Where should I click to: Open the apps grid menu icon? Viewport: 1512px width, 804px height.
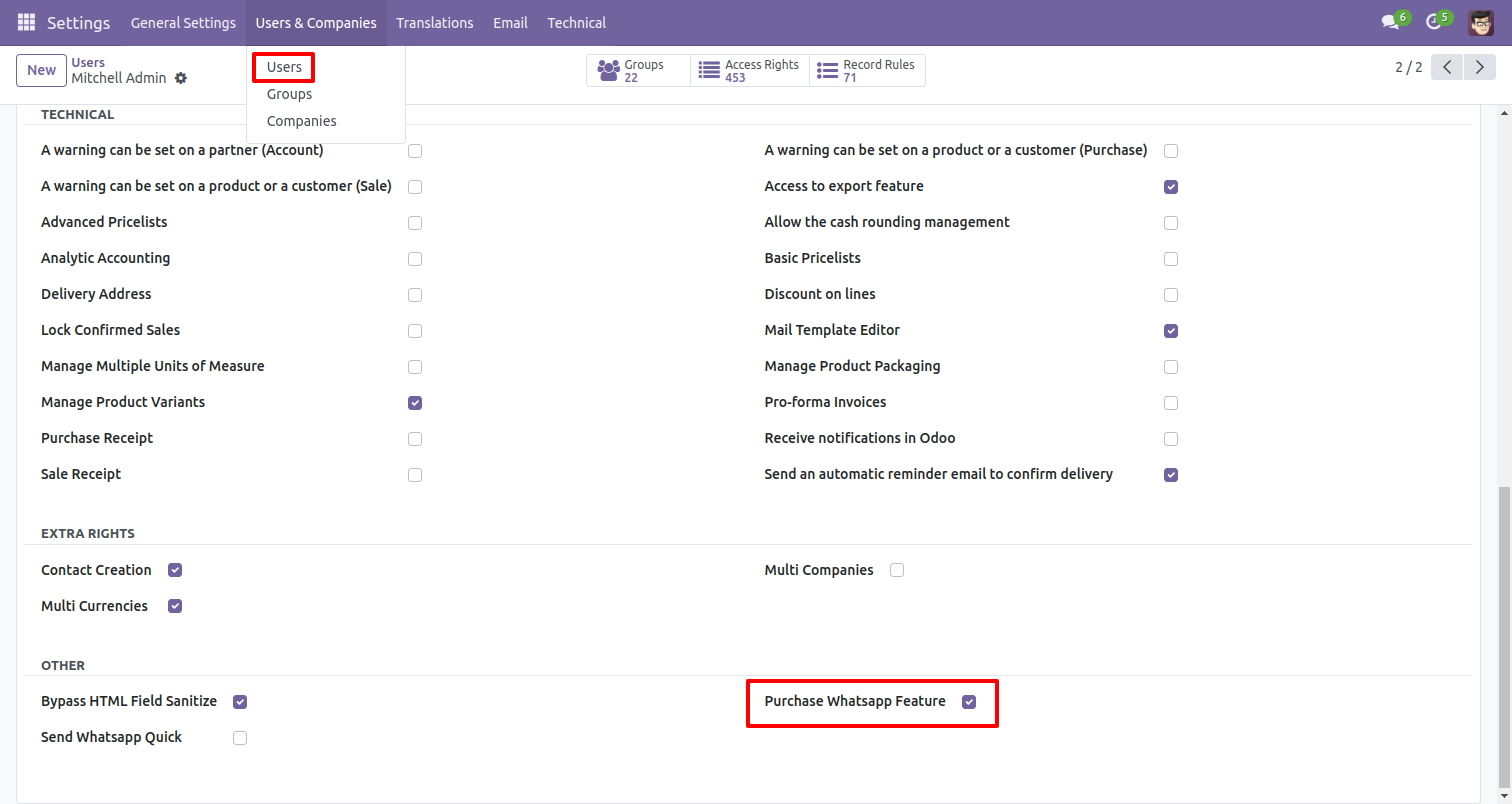click(x=26, y=22)
